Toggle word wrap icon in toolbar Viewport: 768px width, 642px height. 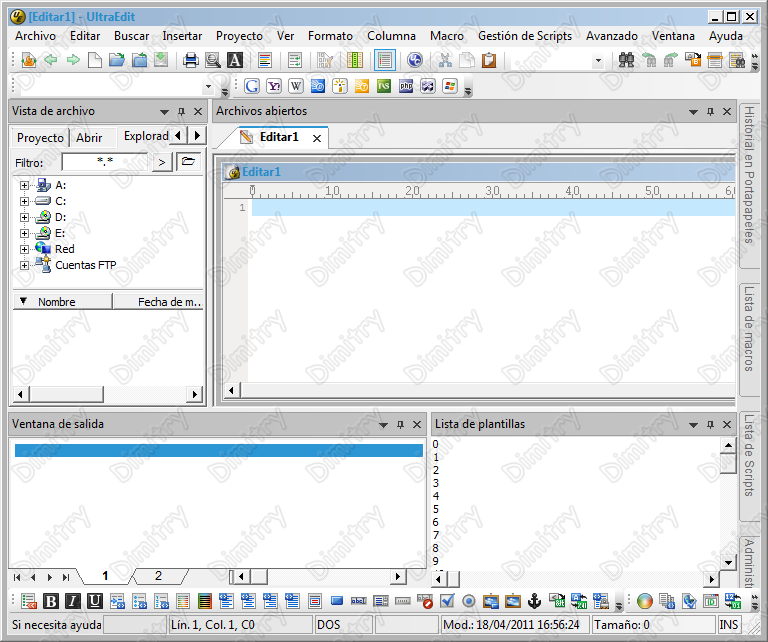point(295,60)
